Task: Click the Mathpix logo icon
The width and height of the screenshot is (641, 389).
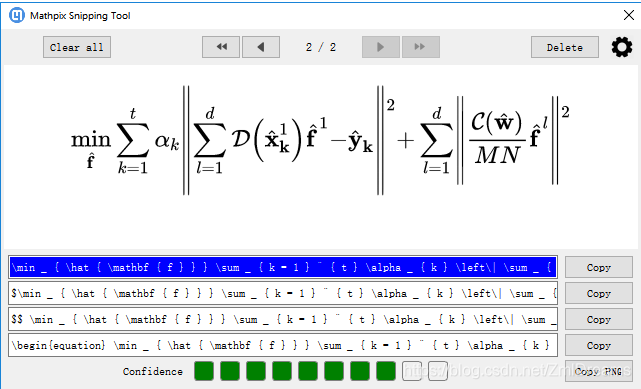Action: (17, 16)
